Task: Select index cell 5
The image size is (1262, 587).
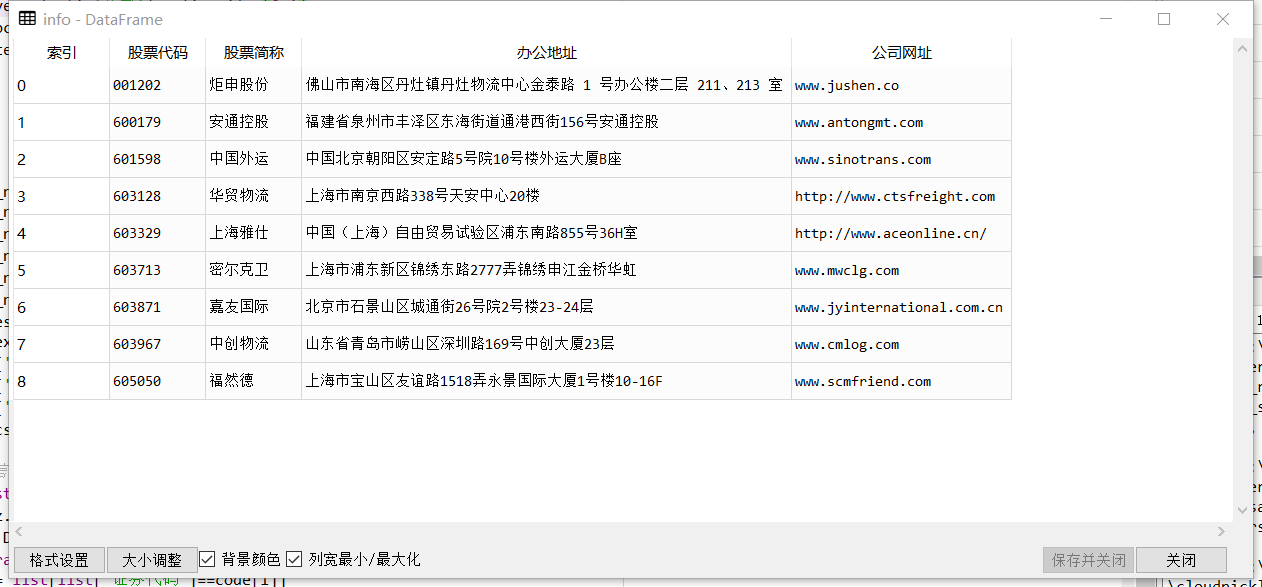Action: (61, 271)
